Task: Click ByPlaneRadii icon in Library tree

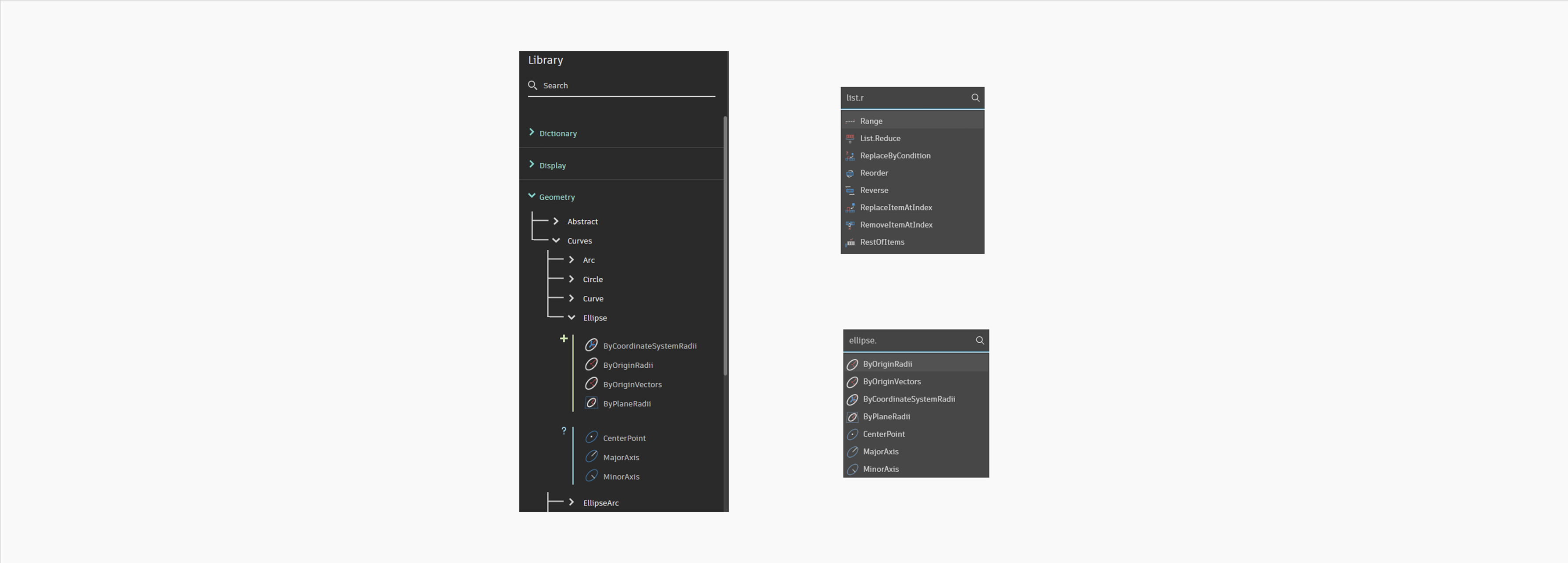Action: point(591,403)
